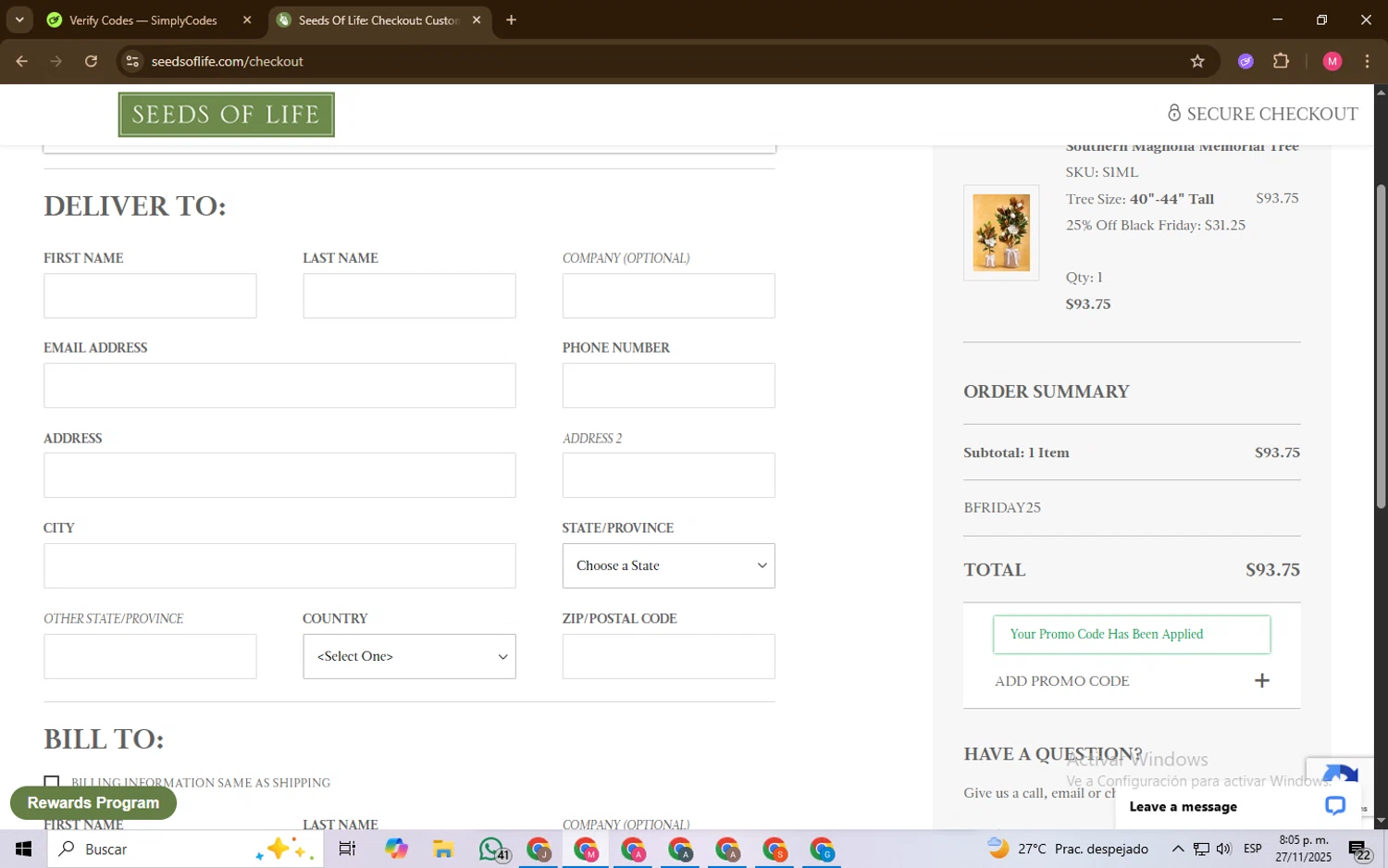Click the Subtotal: 1 Item label
This screenshot has height=868, width=1388.
1016,453
